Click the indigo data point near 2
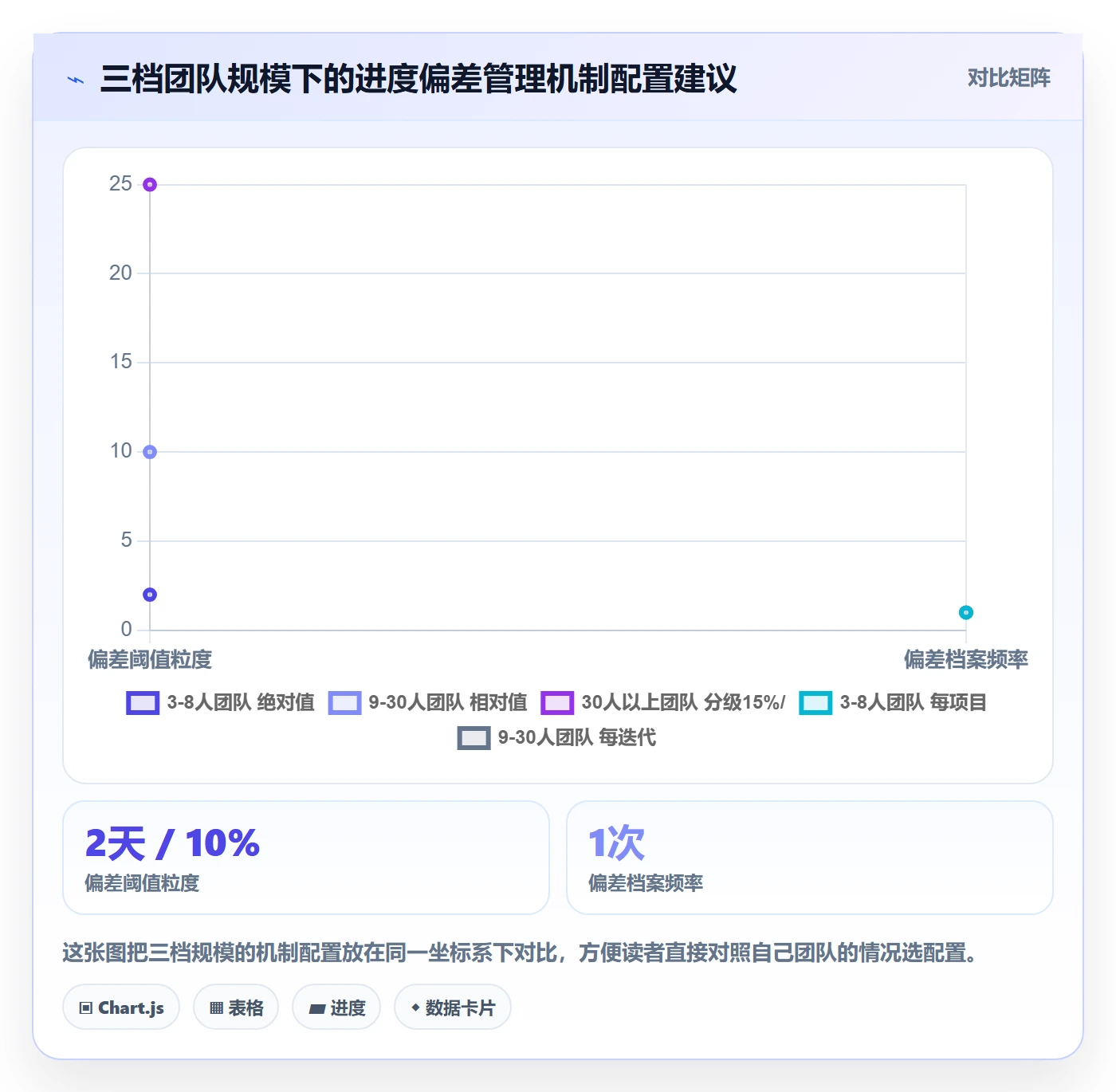 pos(150,595)
